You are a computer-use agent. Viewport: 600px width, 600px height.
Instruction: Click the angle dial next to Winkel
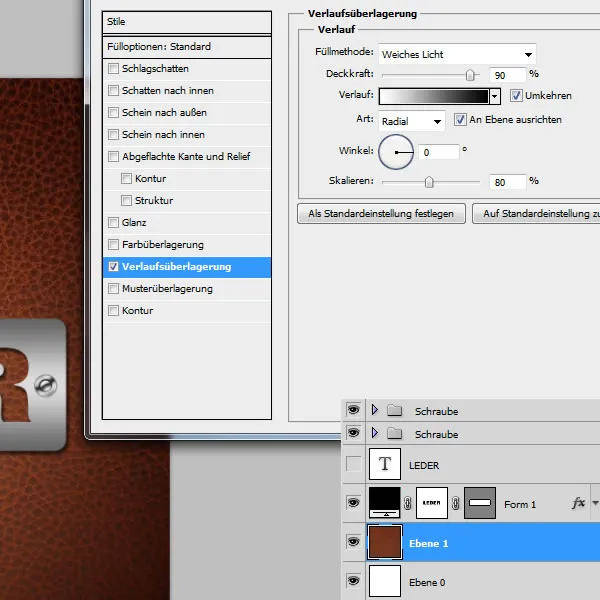pyautogui.click(x=396, y=152)
